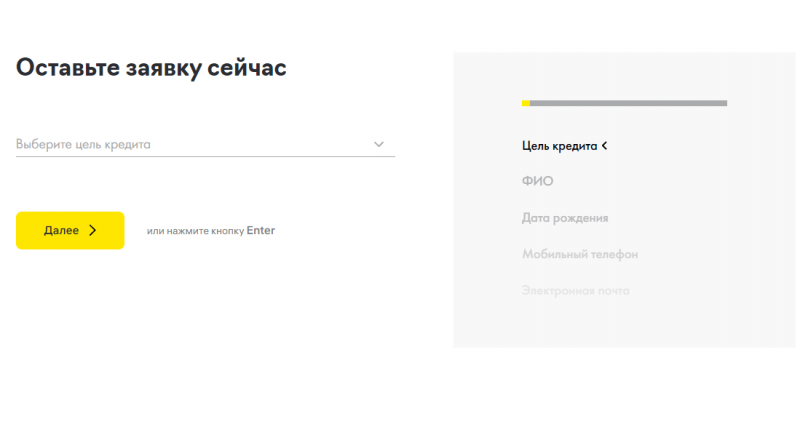Click the Оставьте заявку сейчас heading

[x=151, y=68]
